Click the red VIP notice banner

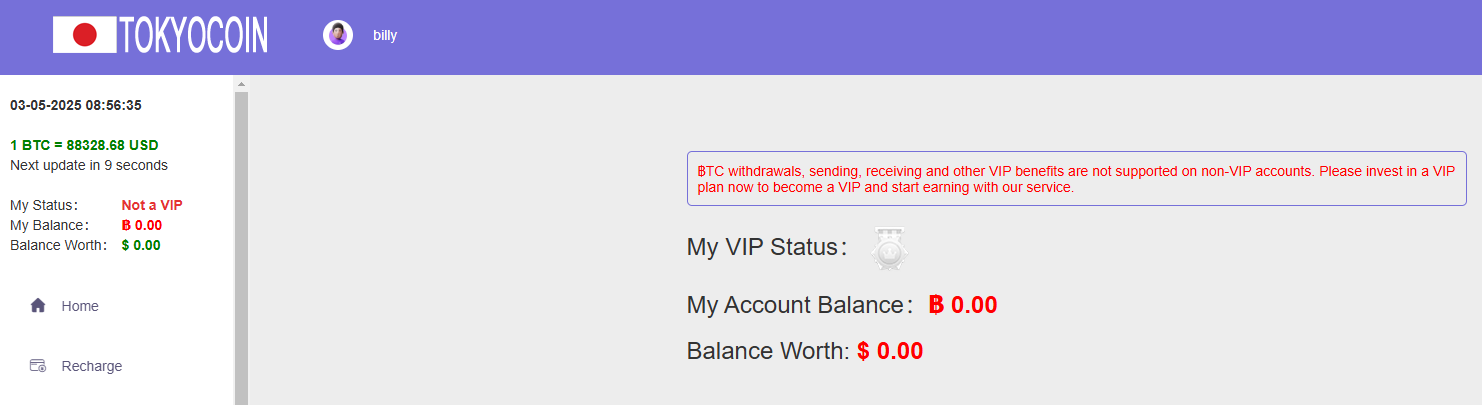click(1076, 179)
